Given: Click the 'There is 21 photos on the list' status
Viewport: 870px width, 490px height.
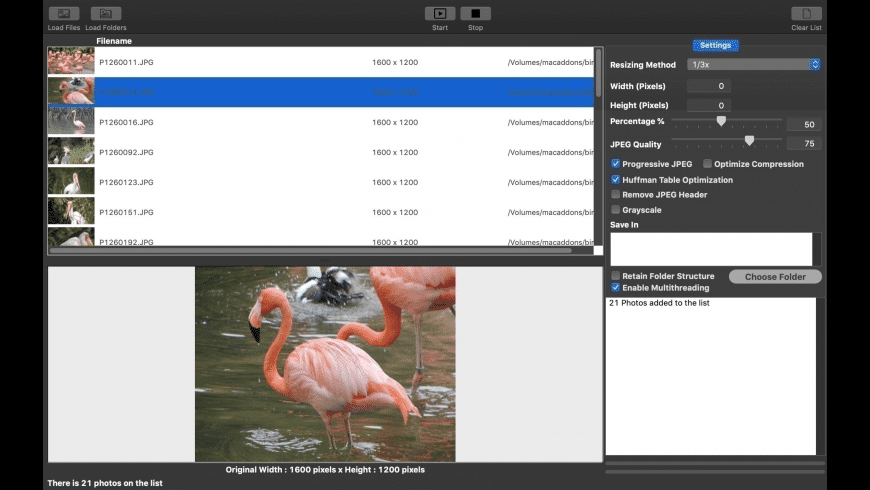Looking at the screenshot, I should (x=105, y=483).
